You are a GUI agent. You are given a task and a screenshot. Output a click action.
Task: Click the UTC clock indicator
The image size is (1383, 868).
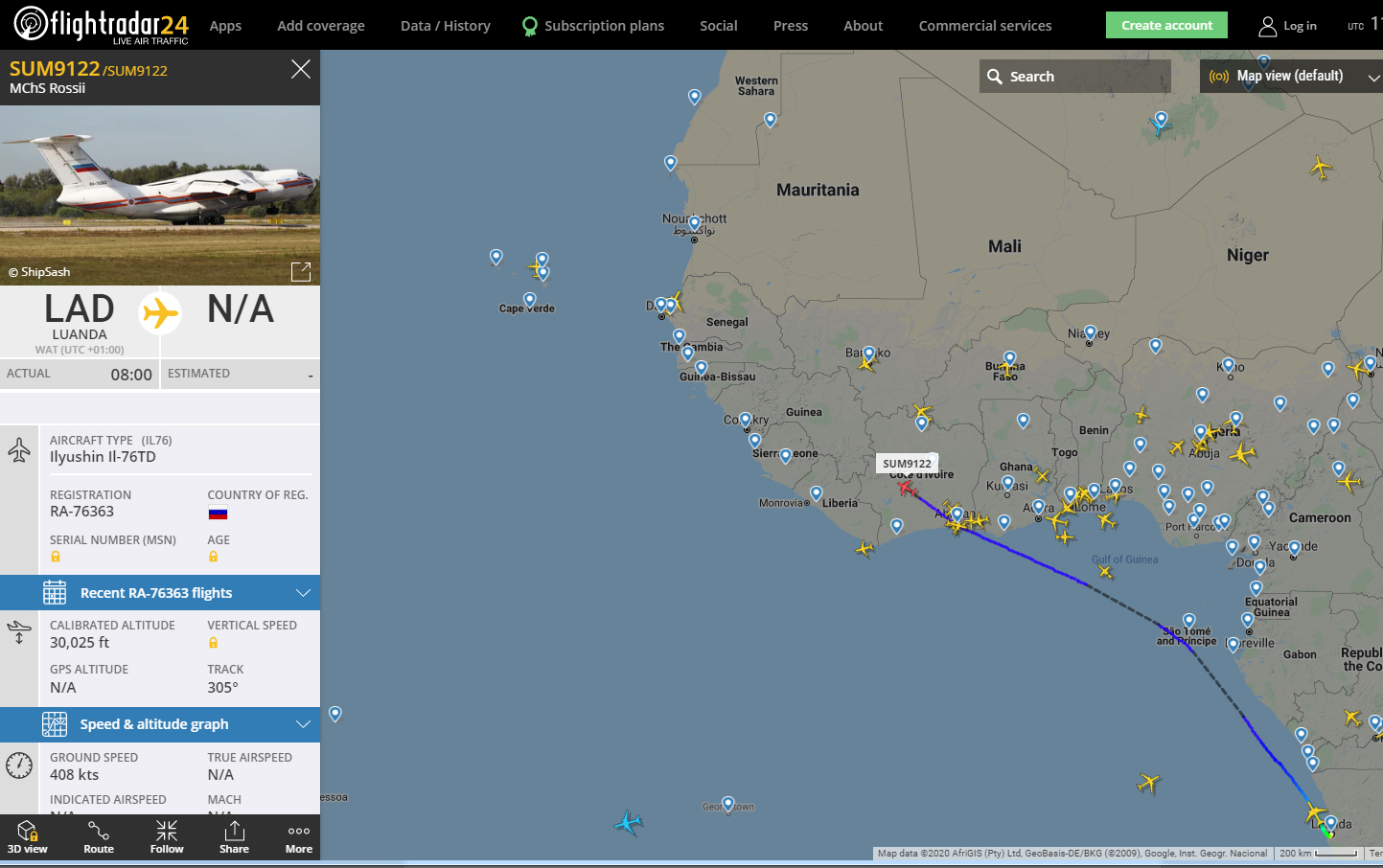coord(1364,25)
